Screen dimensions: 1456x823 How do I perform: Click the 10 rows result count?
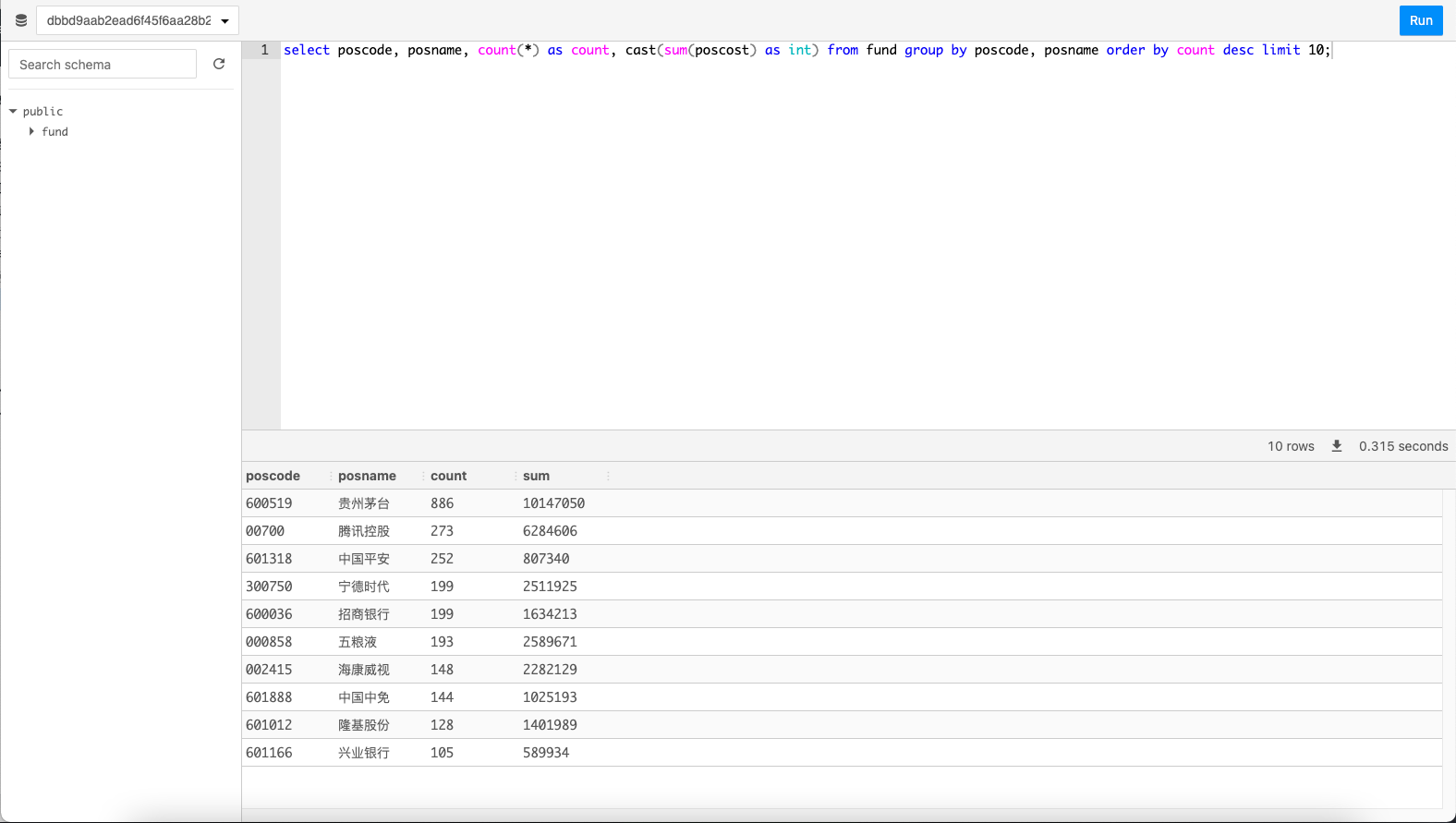(x=1291, y=446)
